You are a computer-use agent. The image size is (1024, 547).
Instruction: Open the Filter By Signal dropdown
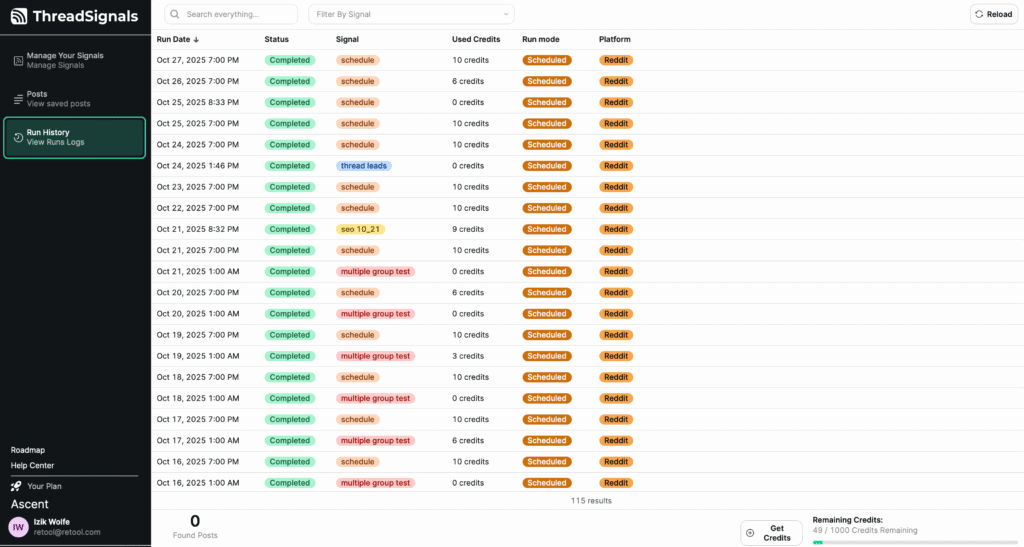click(411, 14)
